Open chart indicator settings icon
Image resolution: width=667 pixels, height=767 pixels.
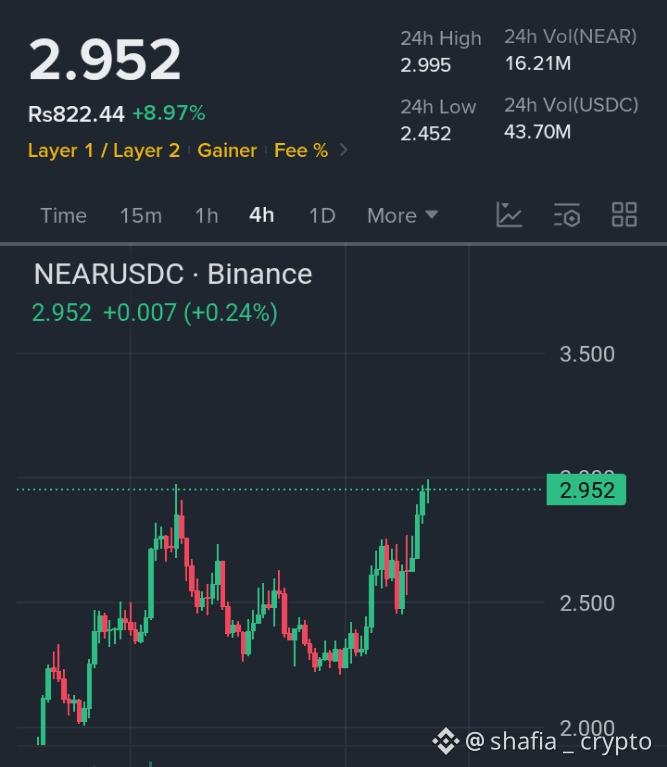click(567, 215)
